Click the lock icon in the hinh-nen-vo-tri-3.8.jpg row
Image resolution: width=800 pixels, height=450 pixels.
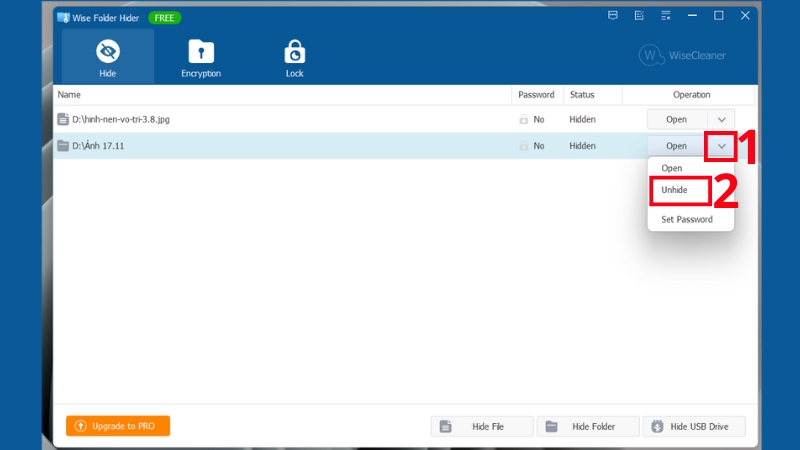click(x=523, y=120)
